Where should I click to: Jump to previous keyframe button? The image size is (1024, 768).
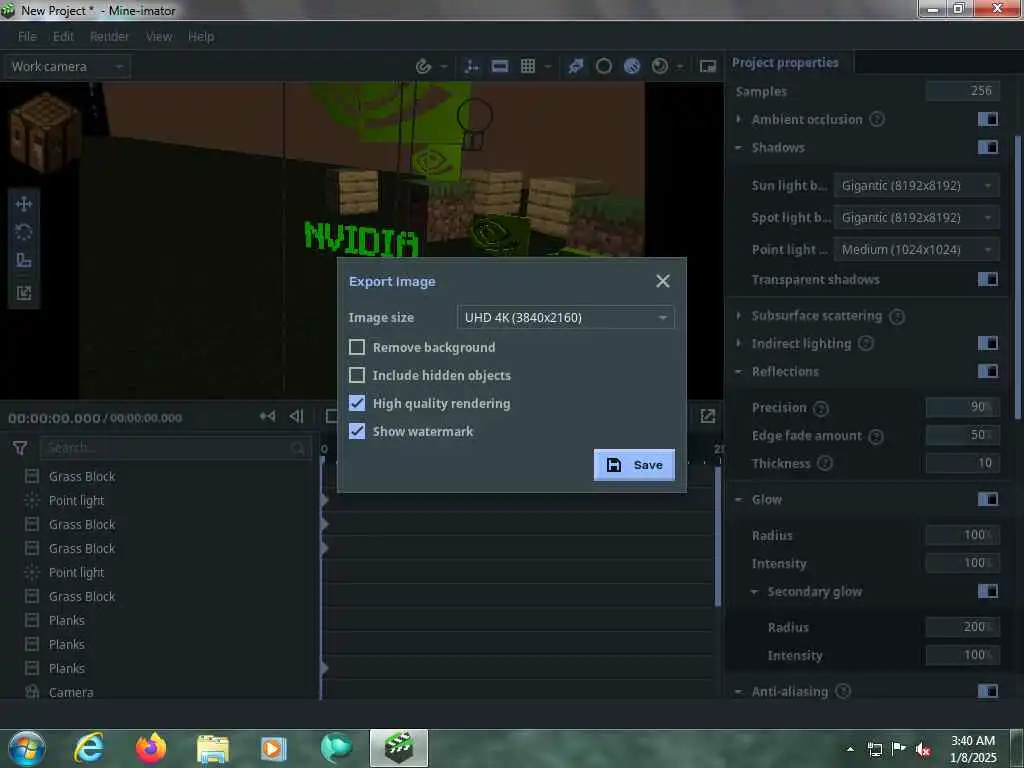click(x=268, y=417)
